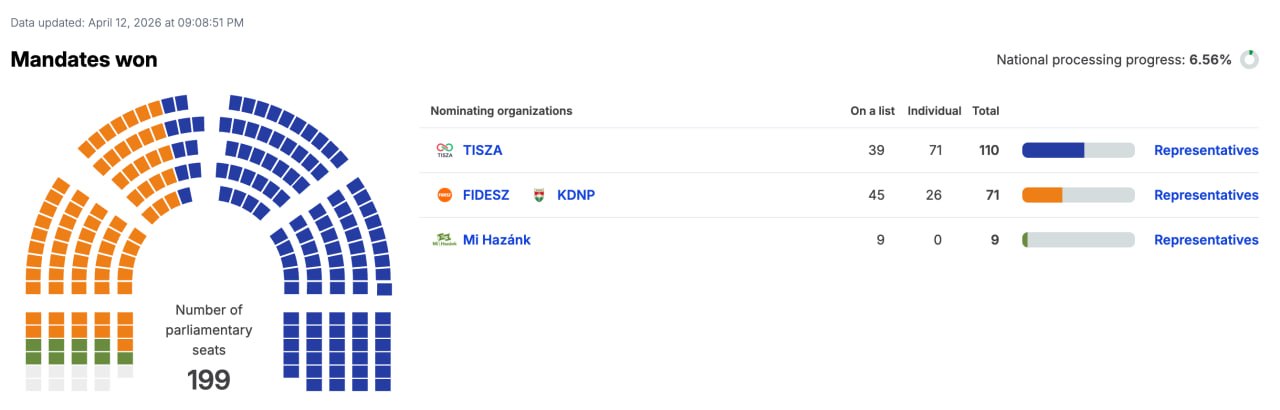Click the Mi Hazánk green mandate bar

coord(1078,240)
